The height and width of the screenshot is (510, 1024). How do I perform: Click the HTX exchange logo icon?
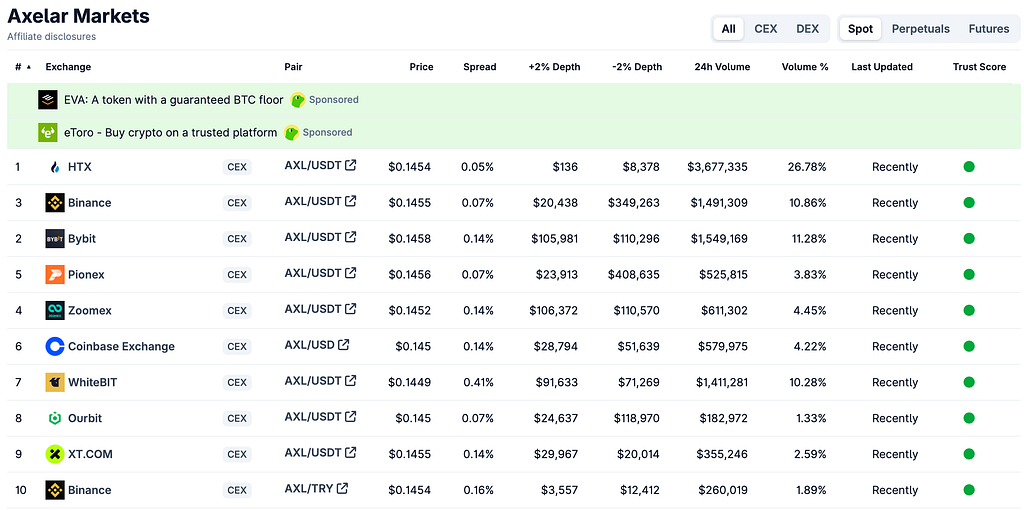55,167
